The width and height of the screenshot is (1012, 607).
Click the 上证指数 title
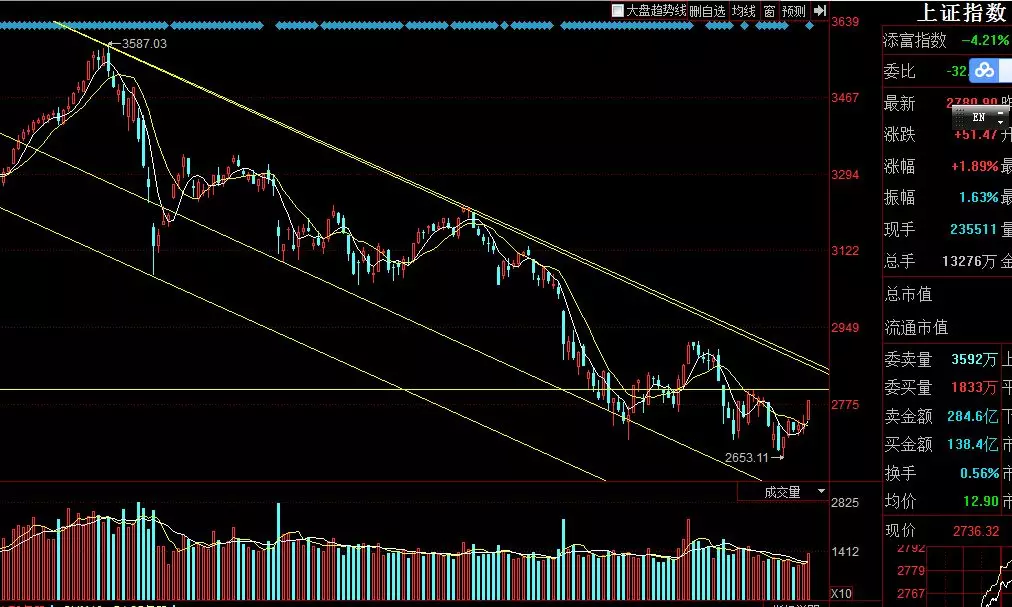click(962, 13)
